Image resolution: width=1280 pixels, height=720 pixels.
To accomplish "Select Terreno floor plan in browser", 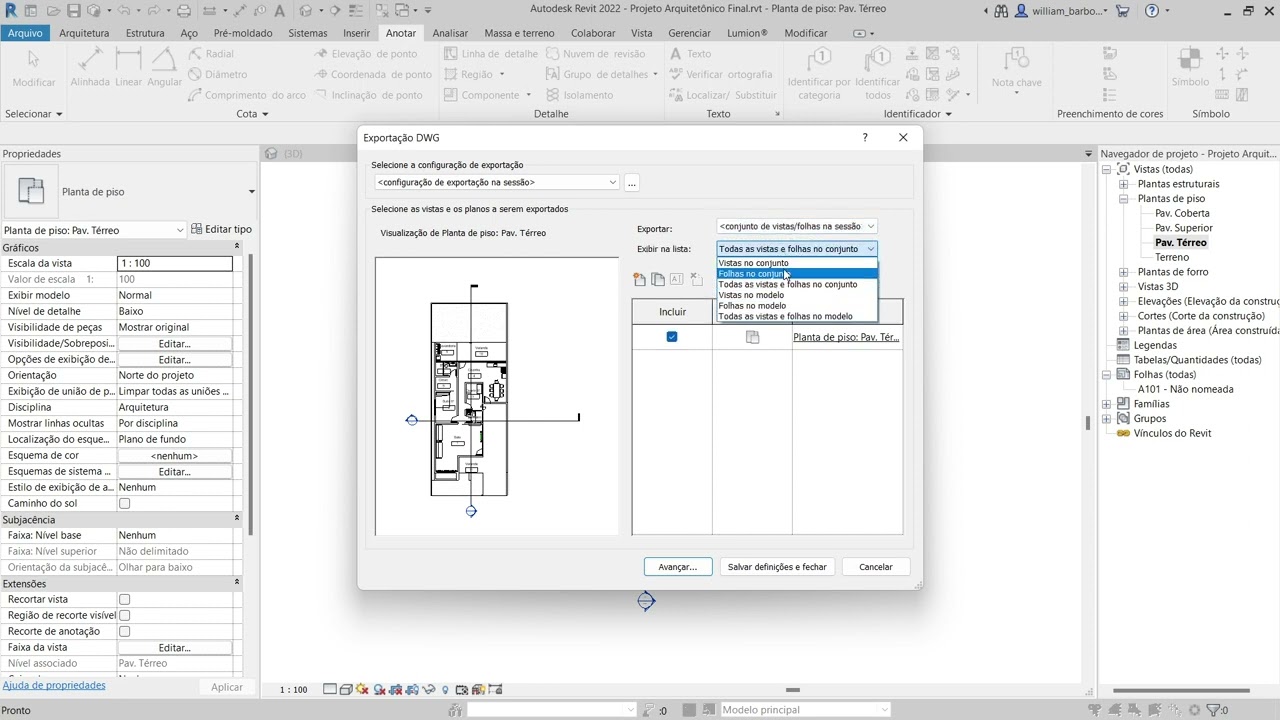I will pyautogui.click(x=1172, y=257).
